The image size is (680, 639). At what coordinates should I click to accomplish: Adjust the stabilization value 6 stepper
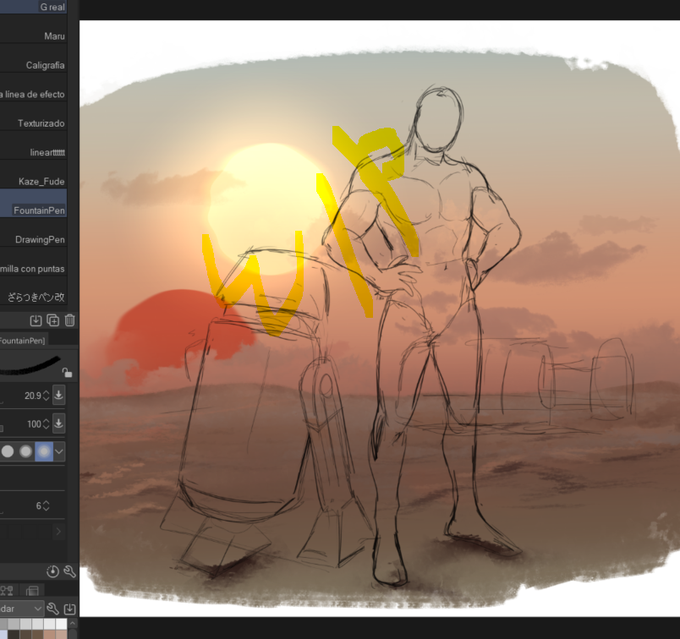[46, 505]
